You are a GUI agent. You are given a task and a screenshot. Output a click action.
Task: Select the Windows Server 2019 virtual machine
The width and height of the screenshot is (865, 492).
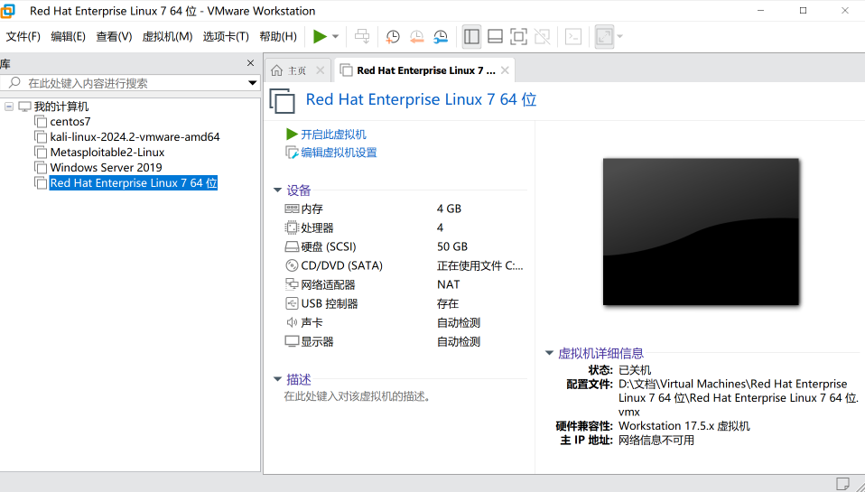point(106,168)
